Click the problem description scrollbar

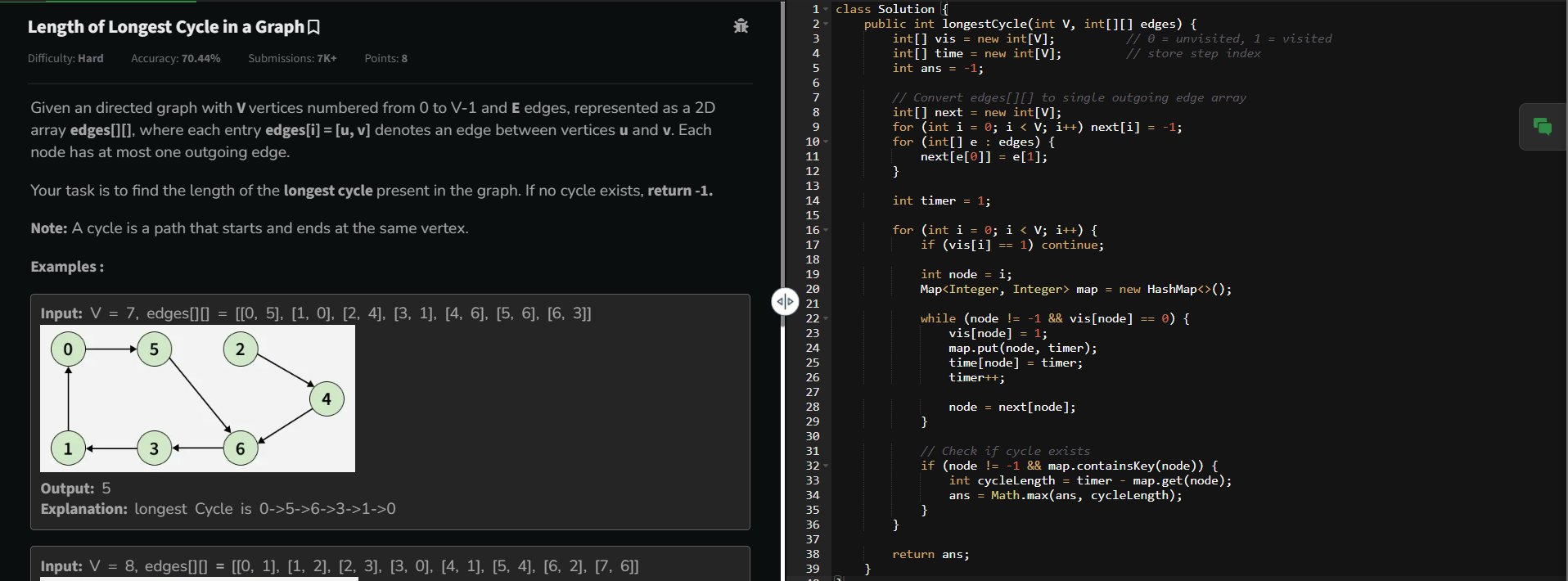click(x=782, y=164)
